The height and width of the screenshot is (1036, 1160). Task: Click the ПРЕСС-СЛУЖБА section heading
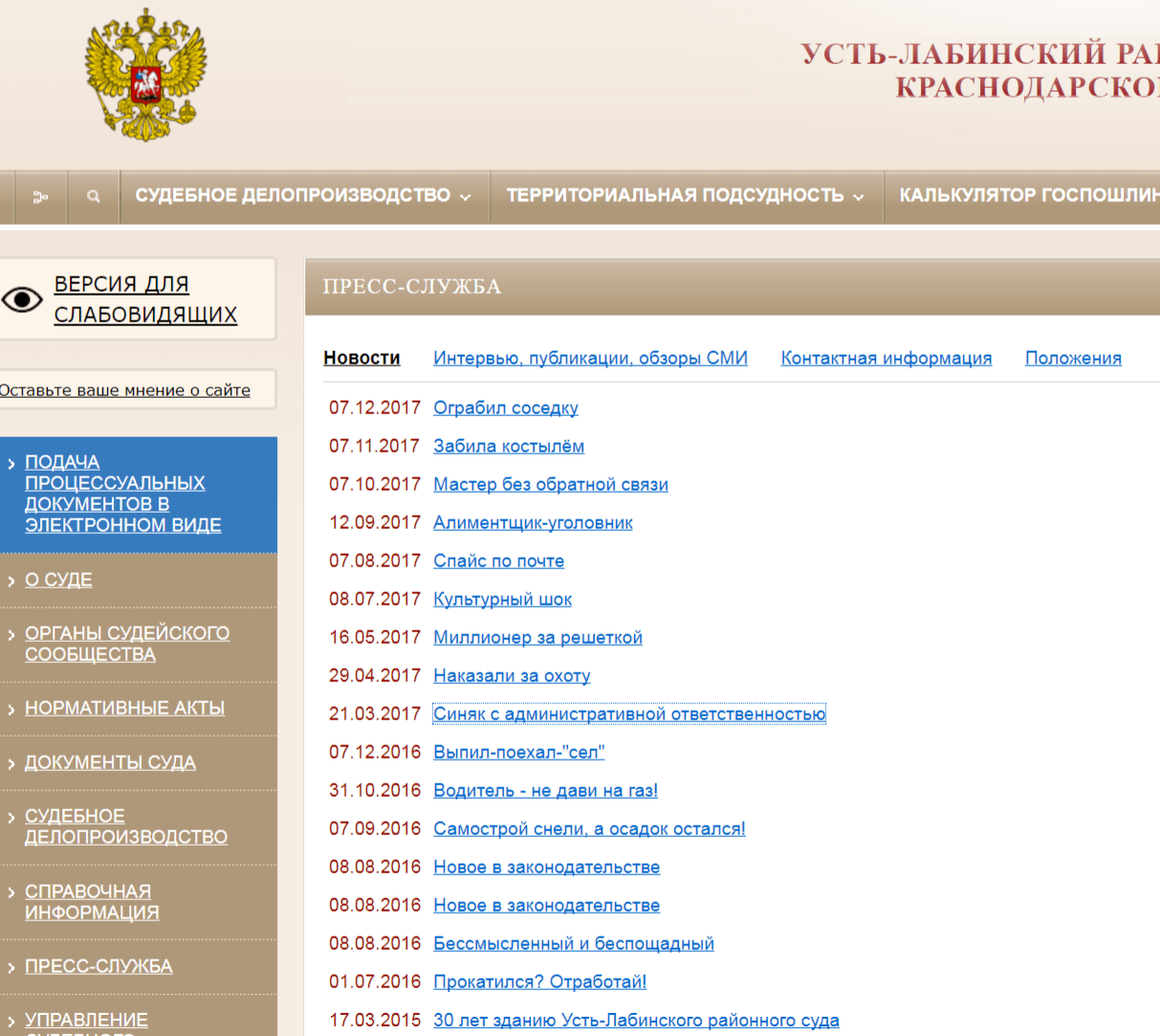[412, 286]
